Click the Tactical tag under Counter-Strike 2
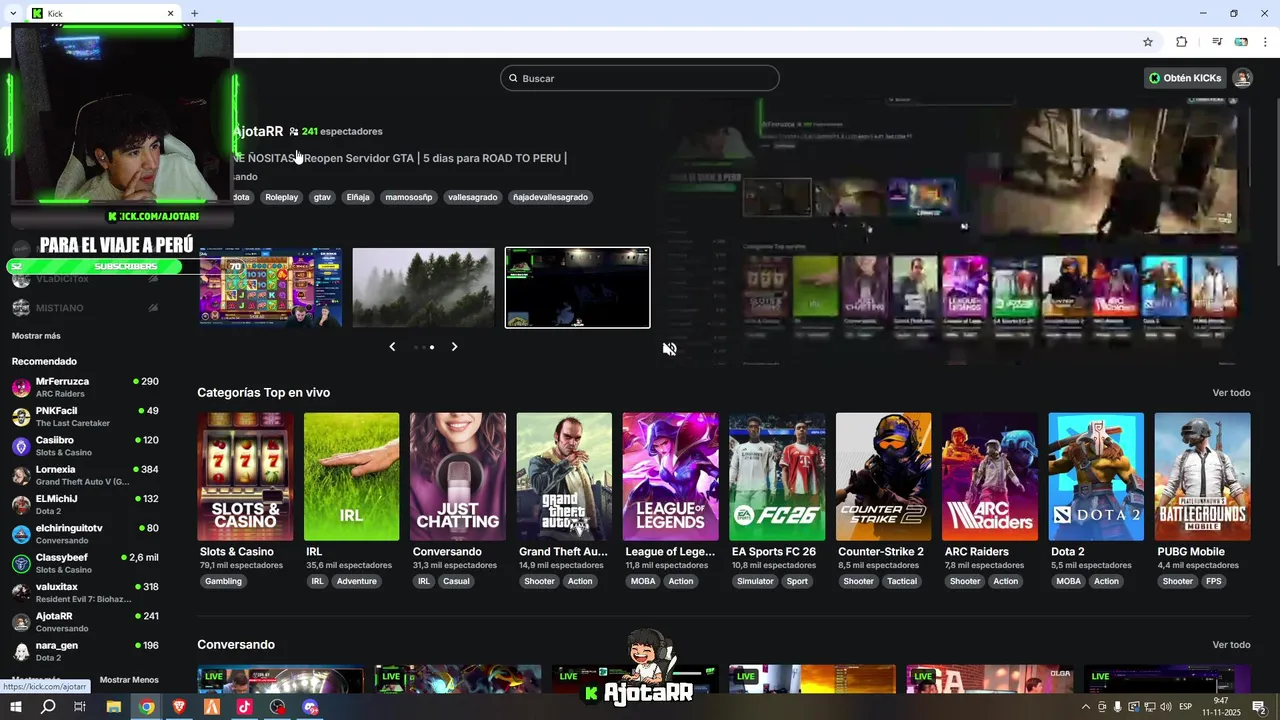 pyautogui.click(x=901, y=581)
